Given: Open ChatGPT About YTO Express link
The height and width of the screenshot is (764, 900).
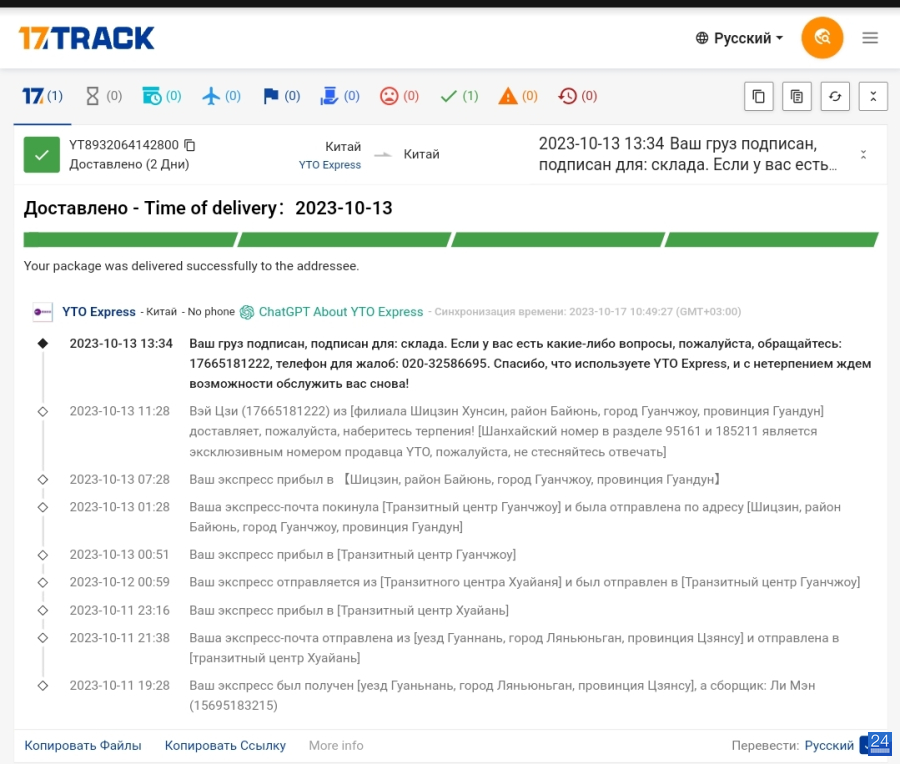Looking at the screenshot, I should pyautogui.click(x=341, y=312).
